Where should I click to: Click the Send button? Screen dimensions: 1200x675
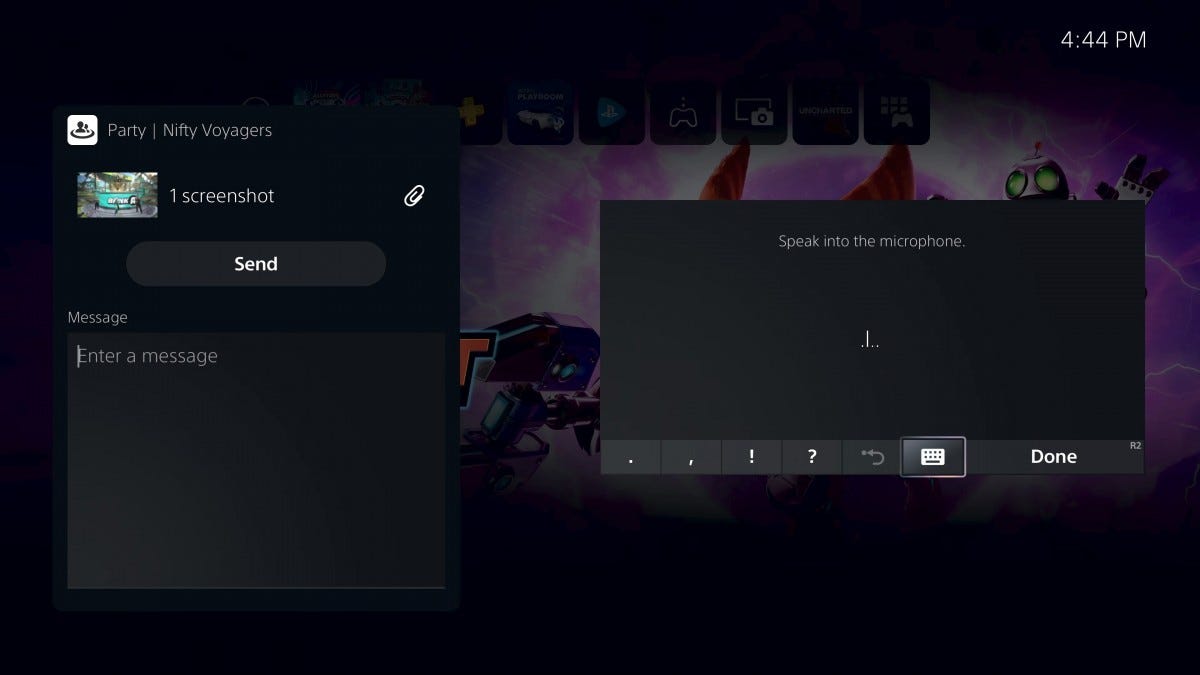[256, 264]
